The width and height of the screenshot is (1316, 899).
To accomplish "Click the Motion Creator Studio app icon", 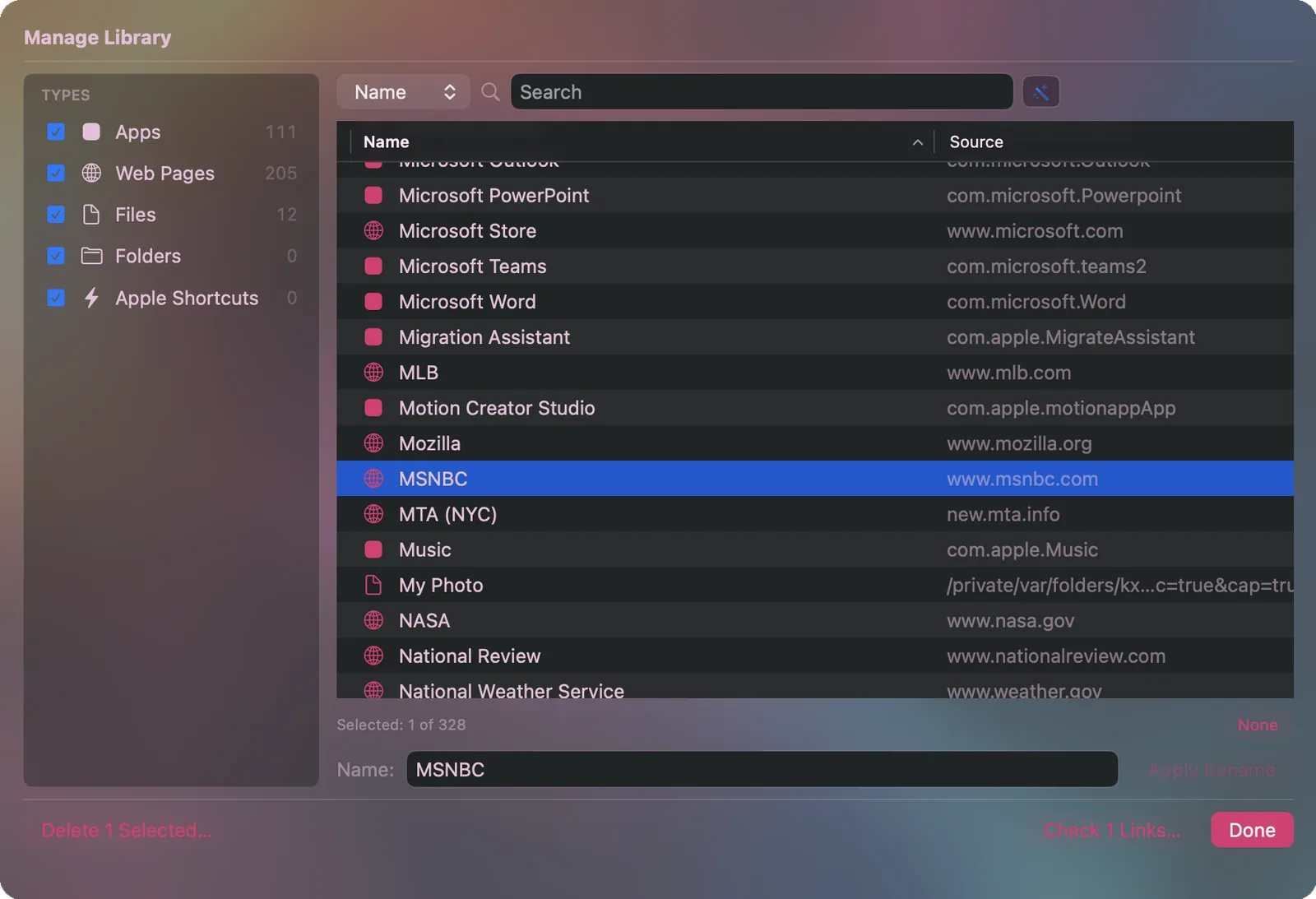I will (x=373, y=408).
